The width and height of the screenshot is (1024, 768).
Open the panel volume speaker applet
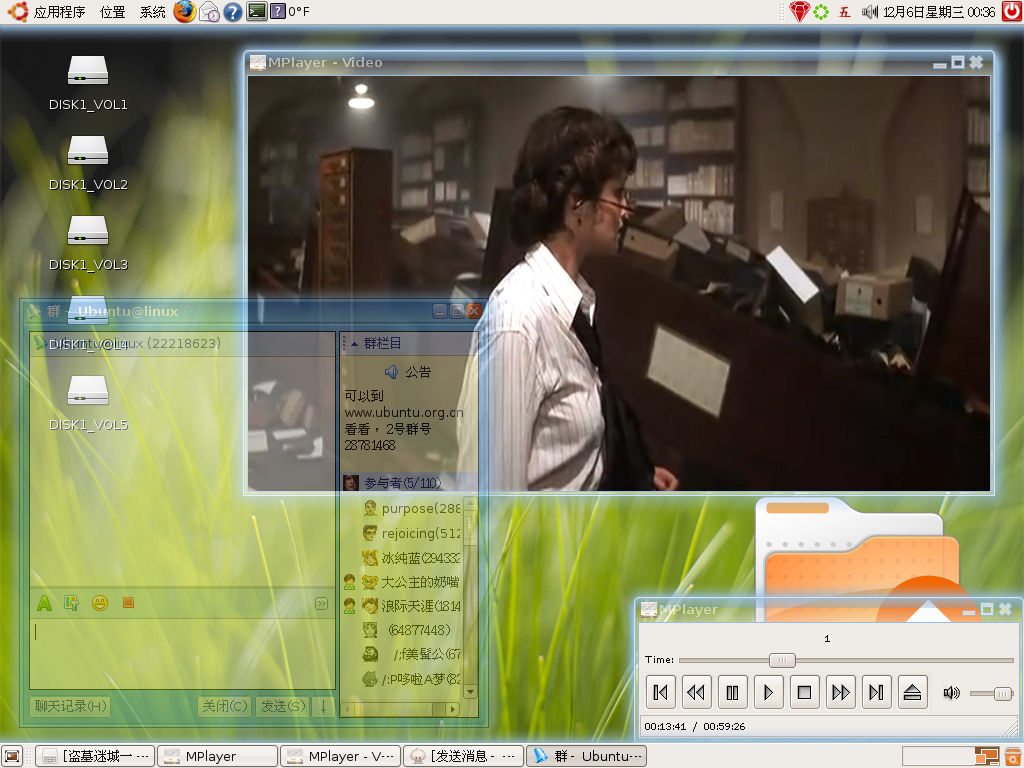[869, 12]
